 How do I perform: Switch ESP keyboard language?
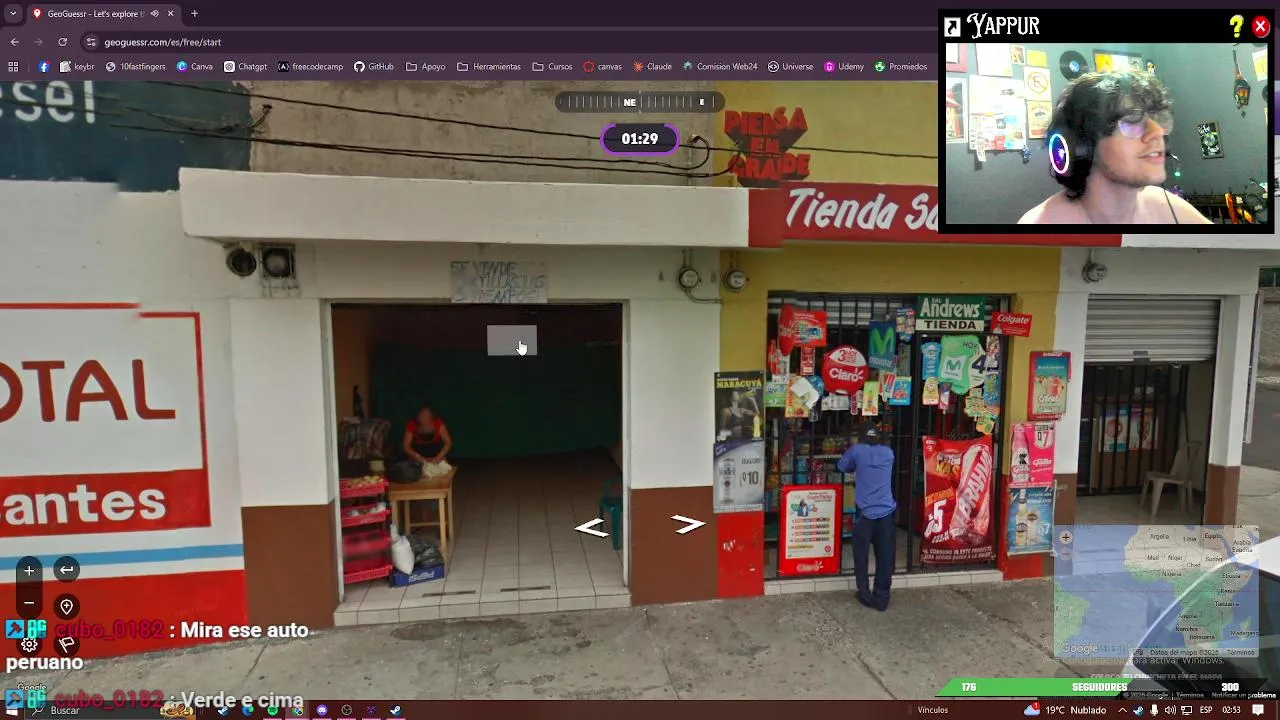tap(1206, 710)
